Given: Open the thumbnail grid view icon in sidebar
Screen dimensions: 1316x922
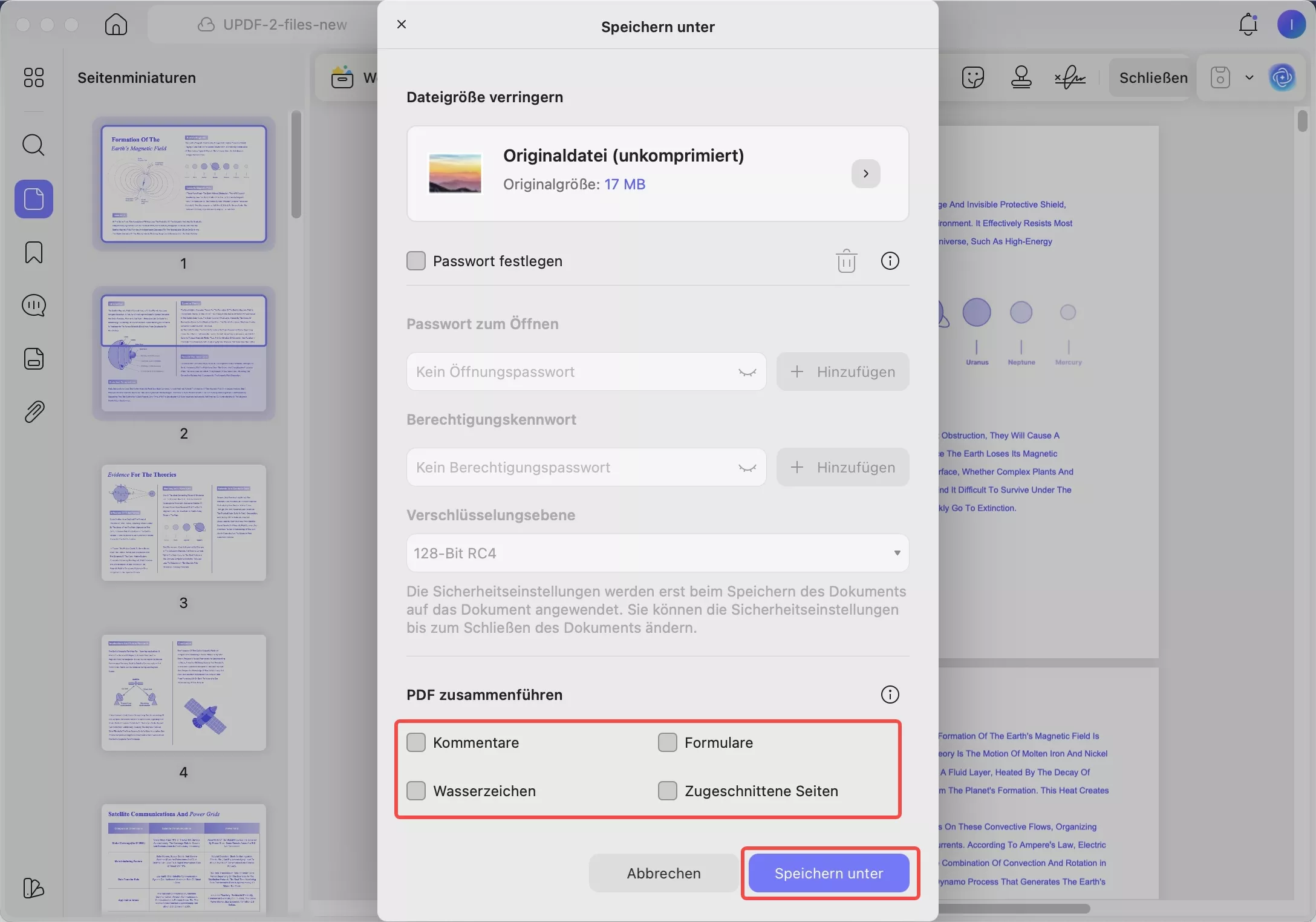Looking at the screenshot, I should coord(34,77).
